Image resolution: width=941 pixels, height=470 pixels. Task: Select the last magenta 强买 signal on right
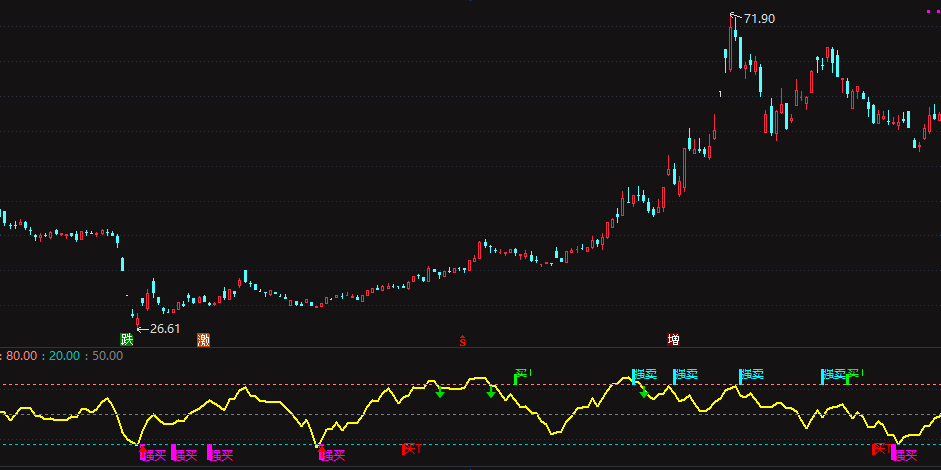(904, 455)
